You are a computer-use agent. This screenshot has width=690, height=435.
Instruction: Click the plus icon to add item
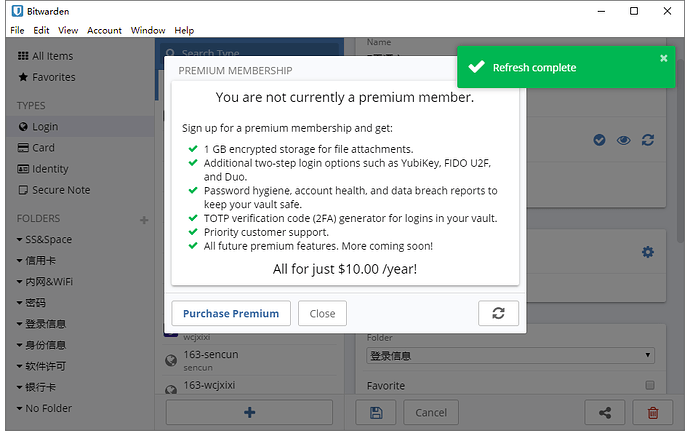[x=249, y=412]
